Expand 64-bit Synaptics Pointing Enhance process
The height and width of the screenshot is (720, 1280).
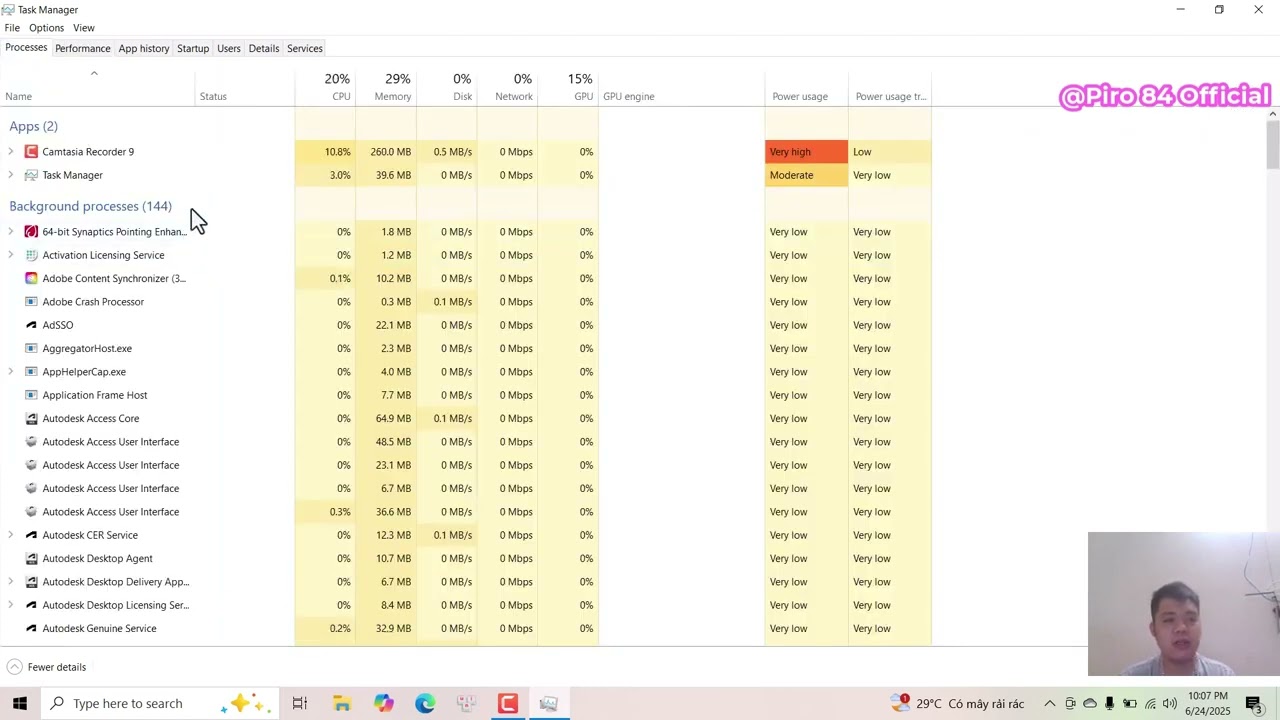10,232
